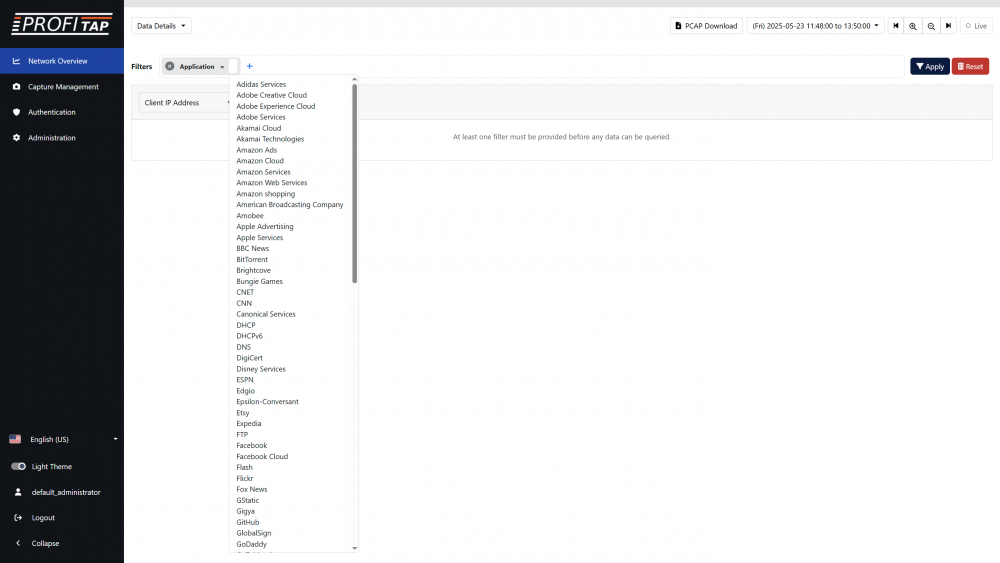Add a new filter with plus icon
Viewport: 1000px width, 563px height.
pyautogui.click(x=249, y=66)
